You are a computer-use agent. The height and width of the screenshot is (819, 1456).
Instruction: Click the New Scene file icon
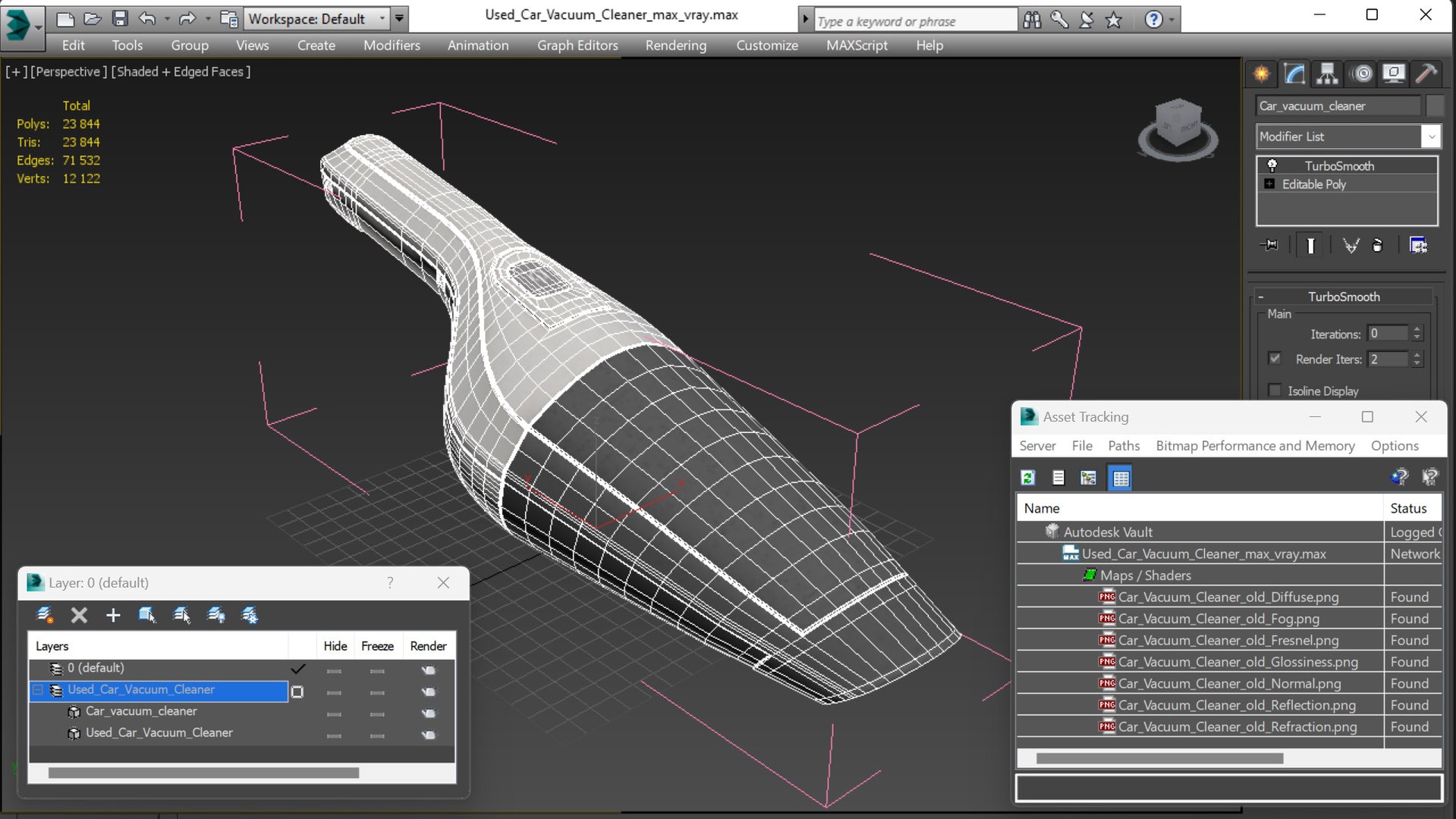point(65,18)
